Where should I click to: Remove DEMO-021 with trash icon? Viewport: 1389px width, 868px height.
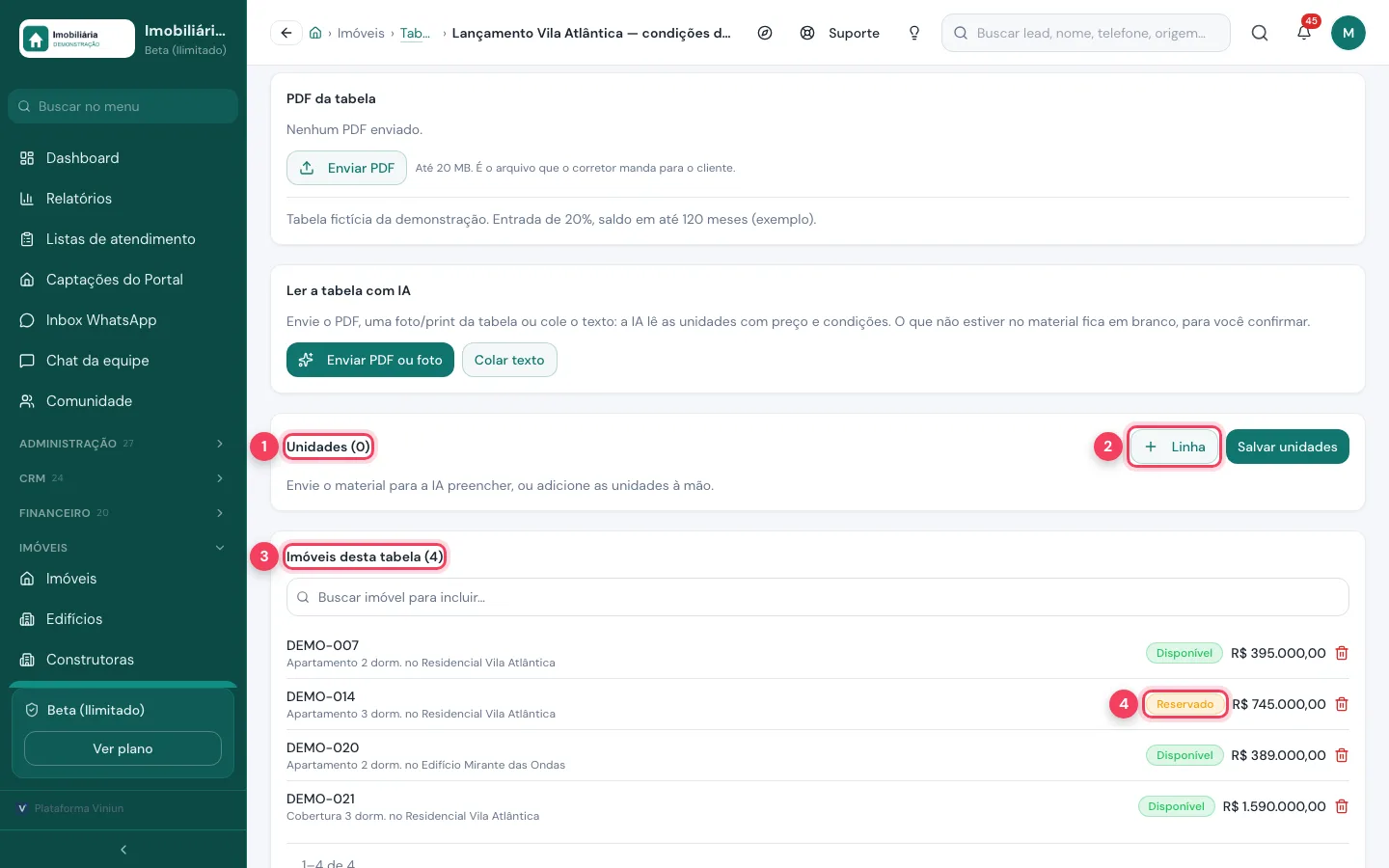click(x=1342, y=806)
